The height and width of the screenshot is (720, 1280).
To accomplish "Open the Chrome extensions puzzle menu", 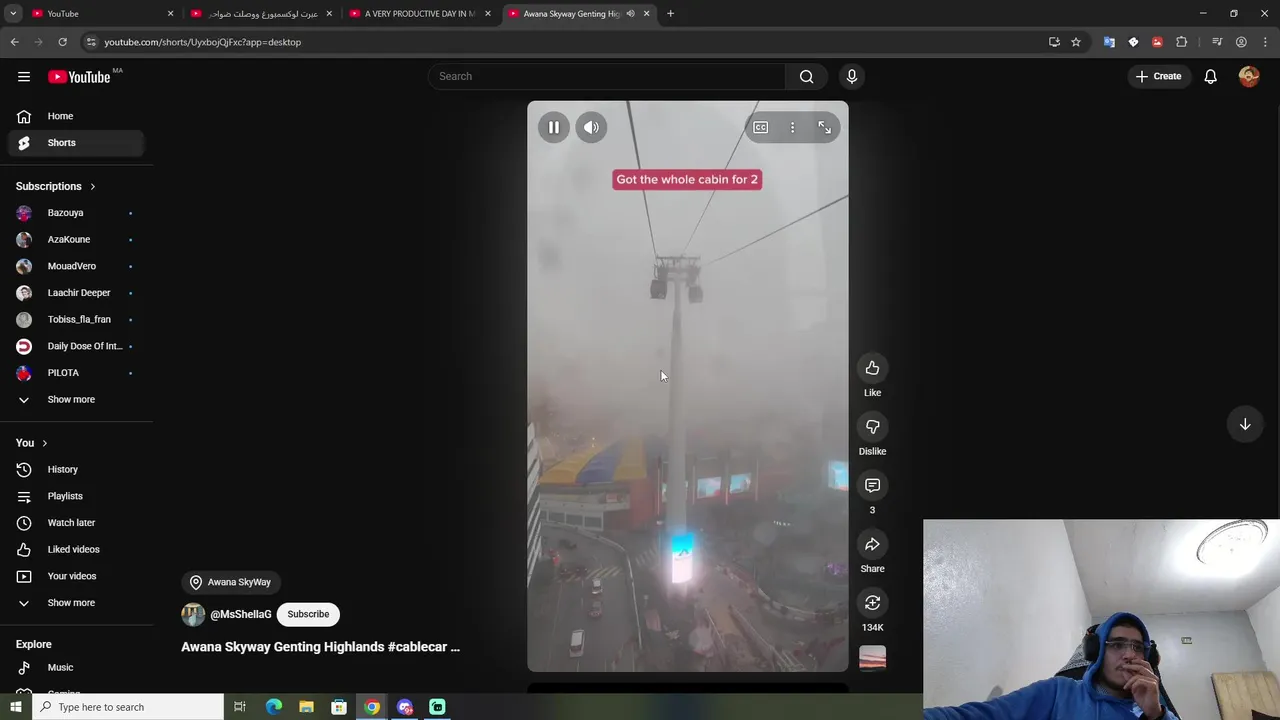I will tap(1182, 42).
